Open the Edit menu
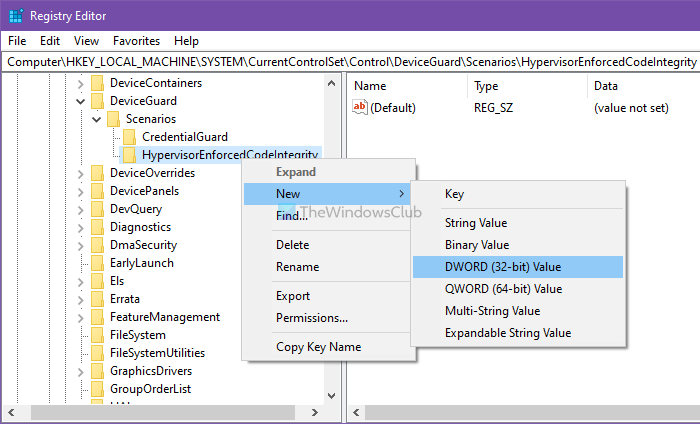The height and width of the screenshot is (424, 700). click(50, 41)
